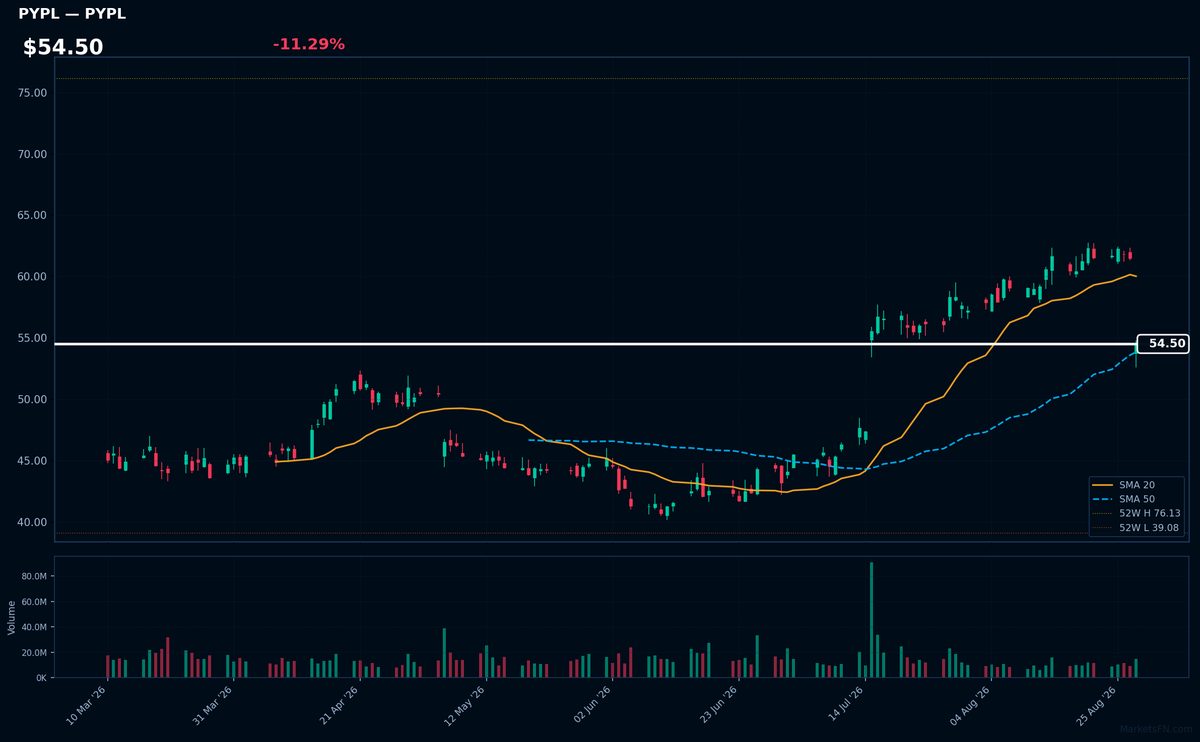The width and height of the screenshot is (1200, 742).
Task: Click the 50.00 price axis label
Action: pyautogui.click(x=33, y=400)
